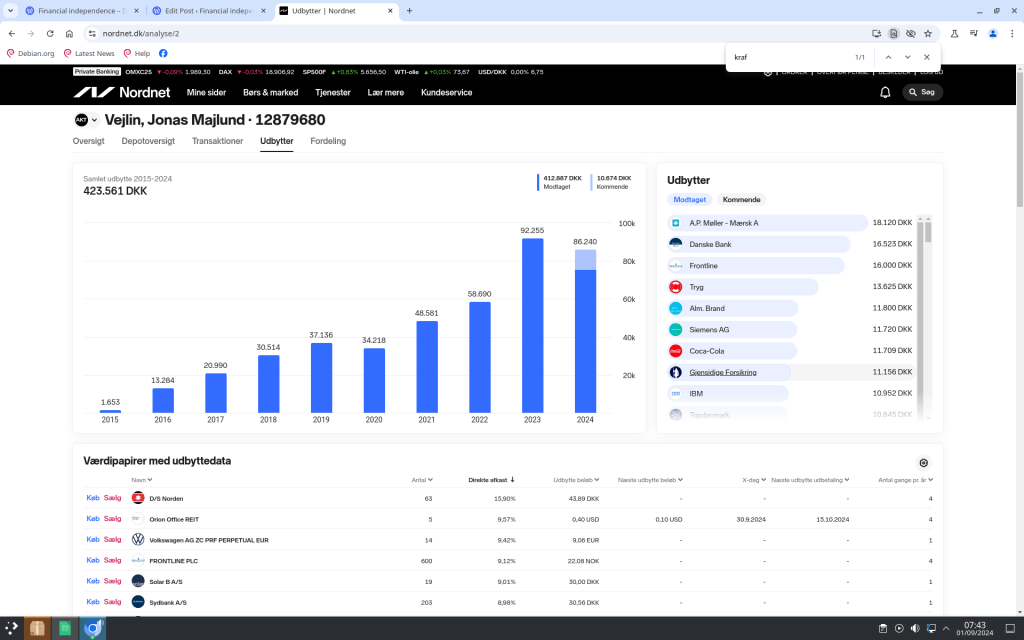Image resolution: width=1024 pixels, height=640 pixels.
Task: Click the Volkswagen logo in the table
Action: [x=138, y=539]
